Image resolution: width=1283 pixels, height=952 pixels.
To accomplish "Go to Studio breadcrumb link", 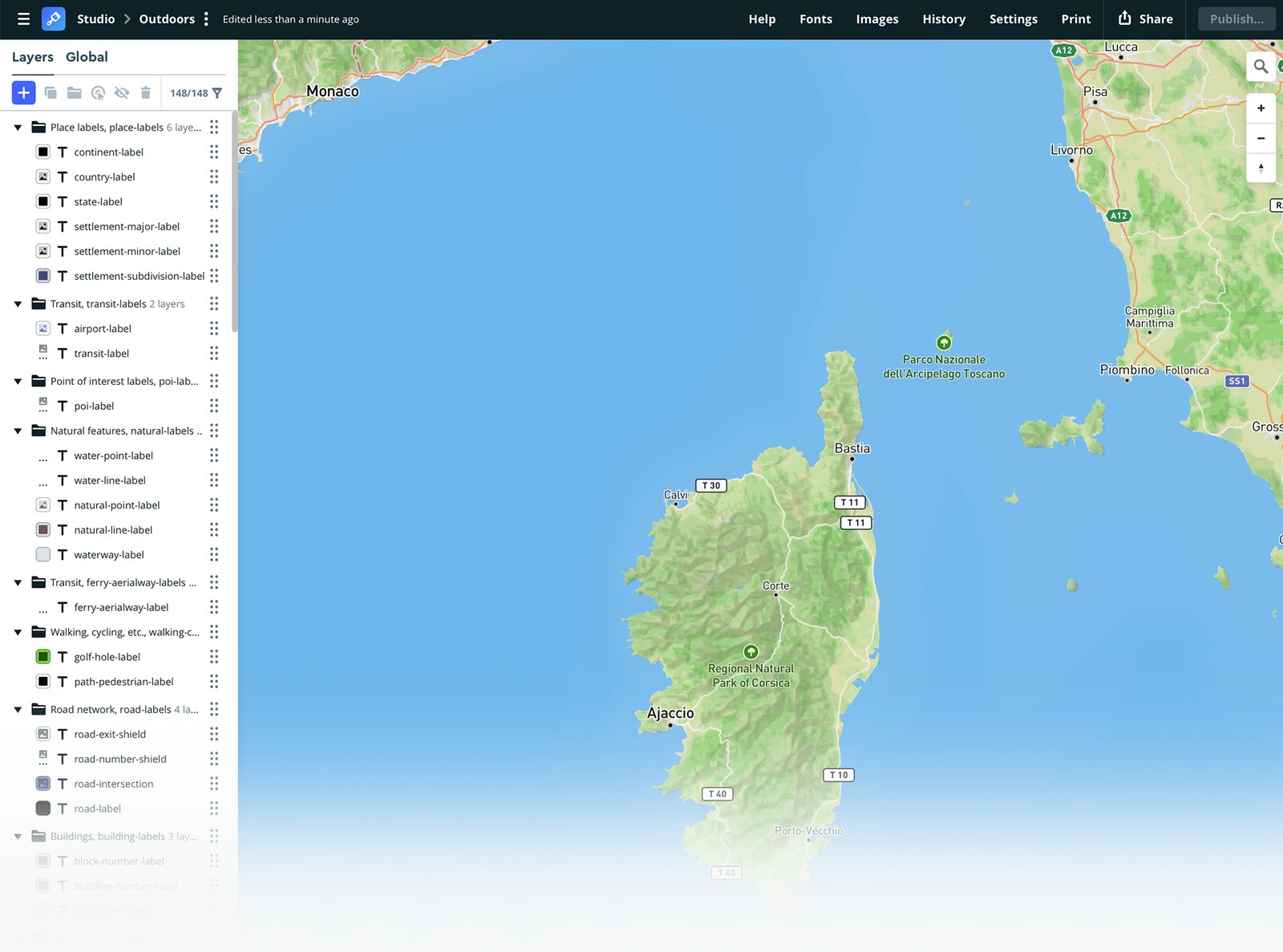I will coord(96,19).
